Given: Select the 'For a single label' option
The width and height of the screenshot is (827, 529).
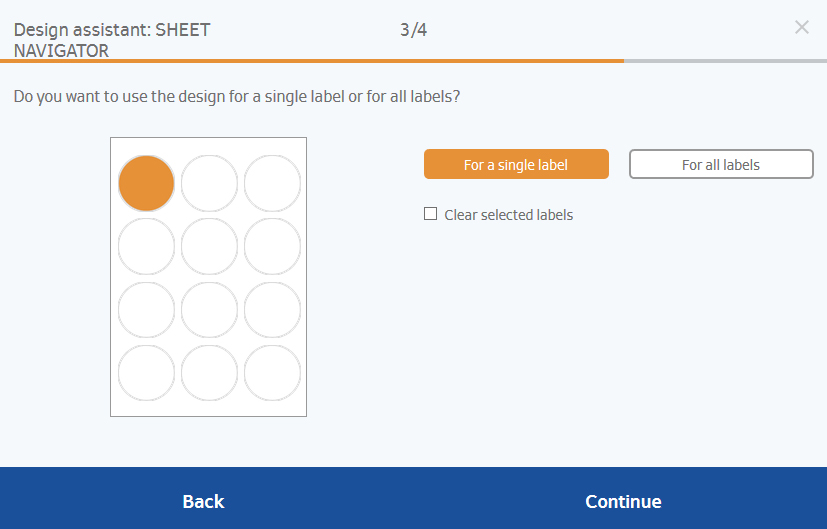Looking at the screenshot, I should pos(516,165).
